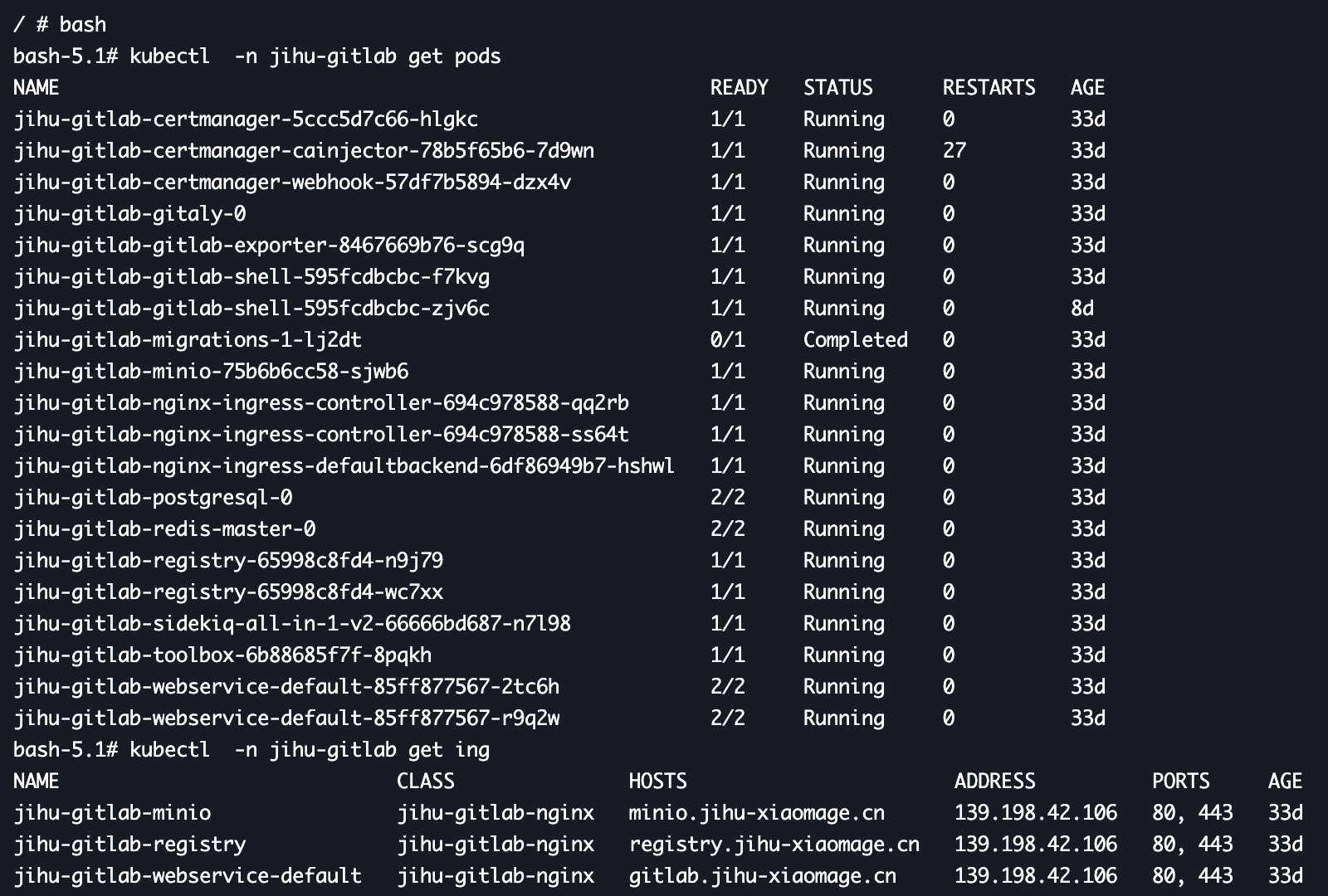Click class jihu-gitlab-nginx in webservice-default row
Viewport: 1328px width, 896px height.
coord(496,876)
